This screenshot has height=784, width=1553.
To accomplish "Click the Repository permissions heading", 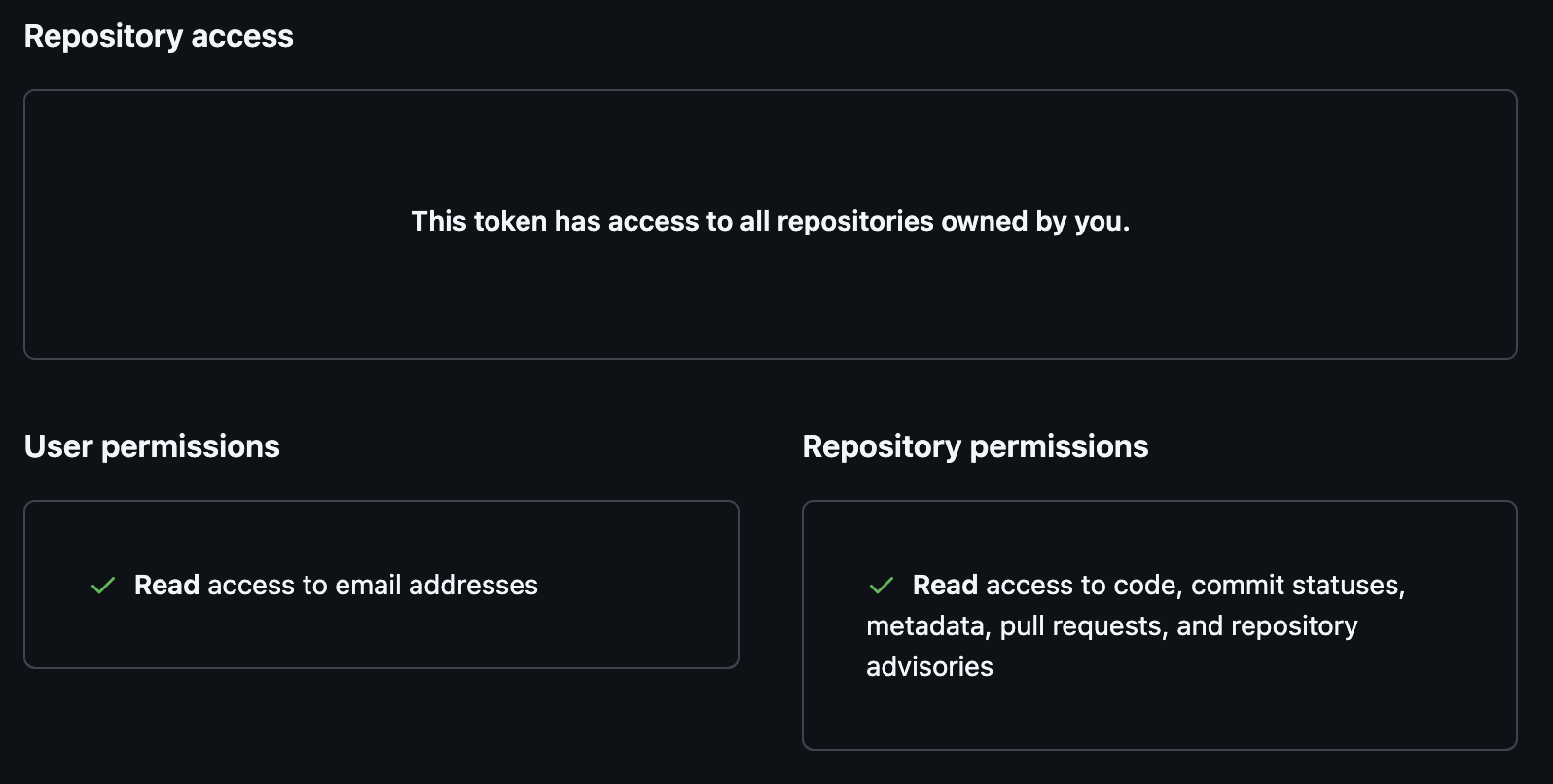I will 974,445.
